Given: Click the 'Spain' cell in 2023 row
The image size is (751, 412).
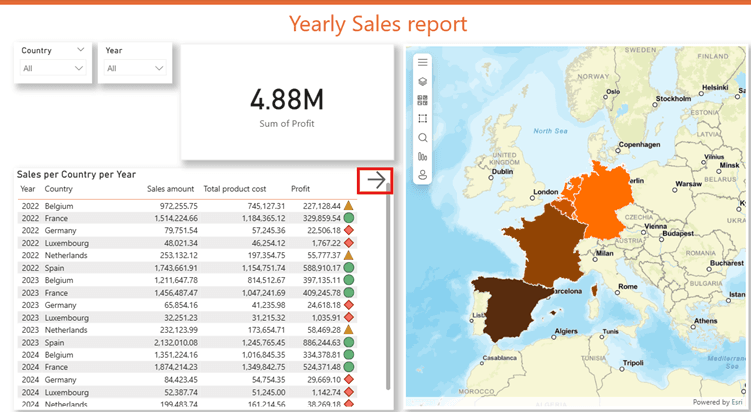Looking at the screenshot, I should 55,343.
